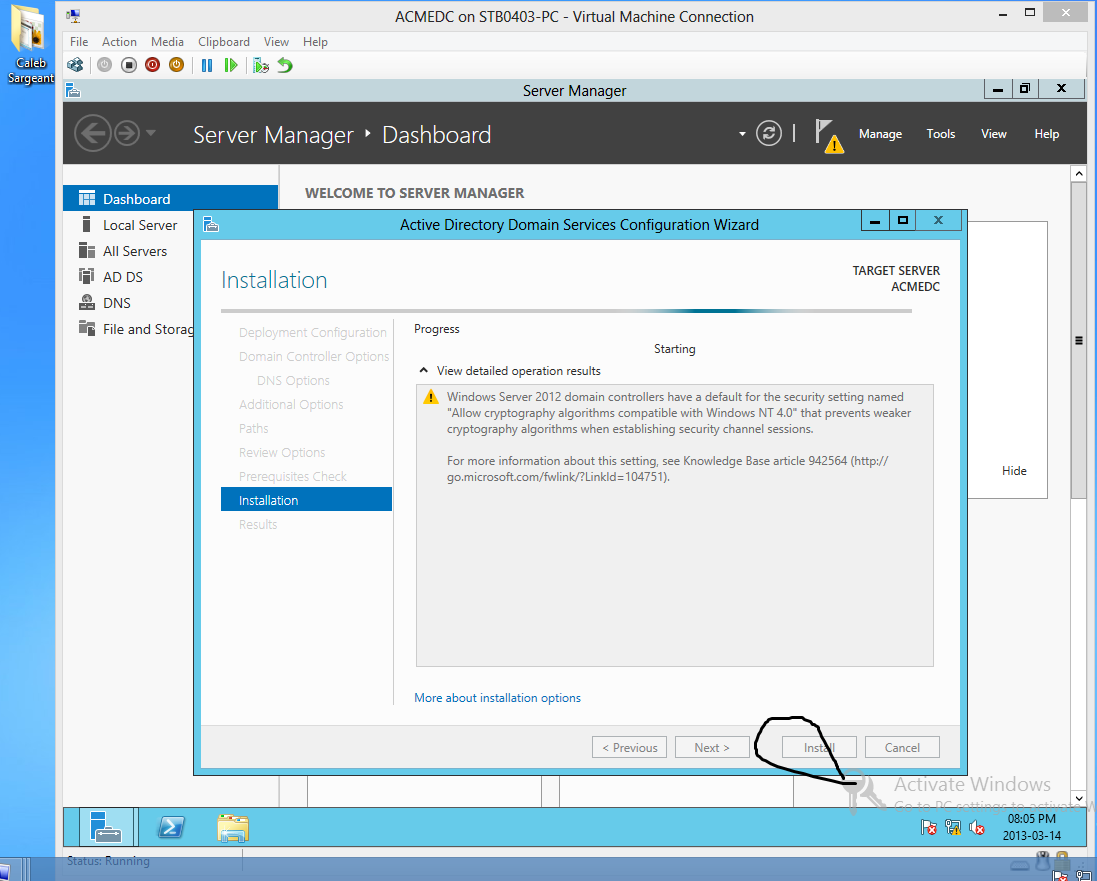Click the Dashboard grid icon in sidebar

[x=87, y=198]
